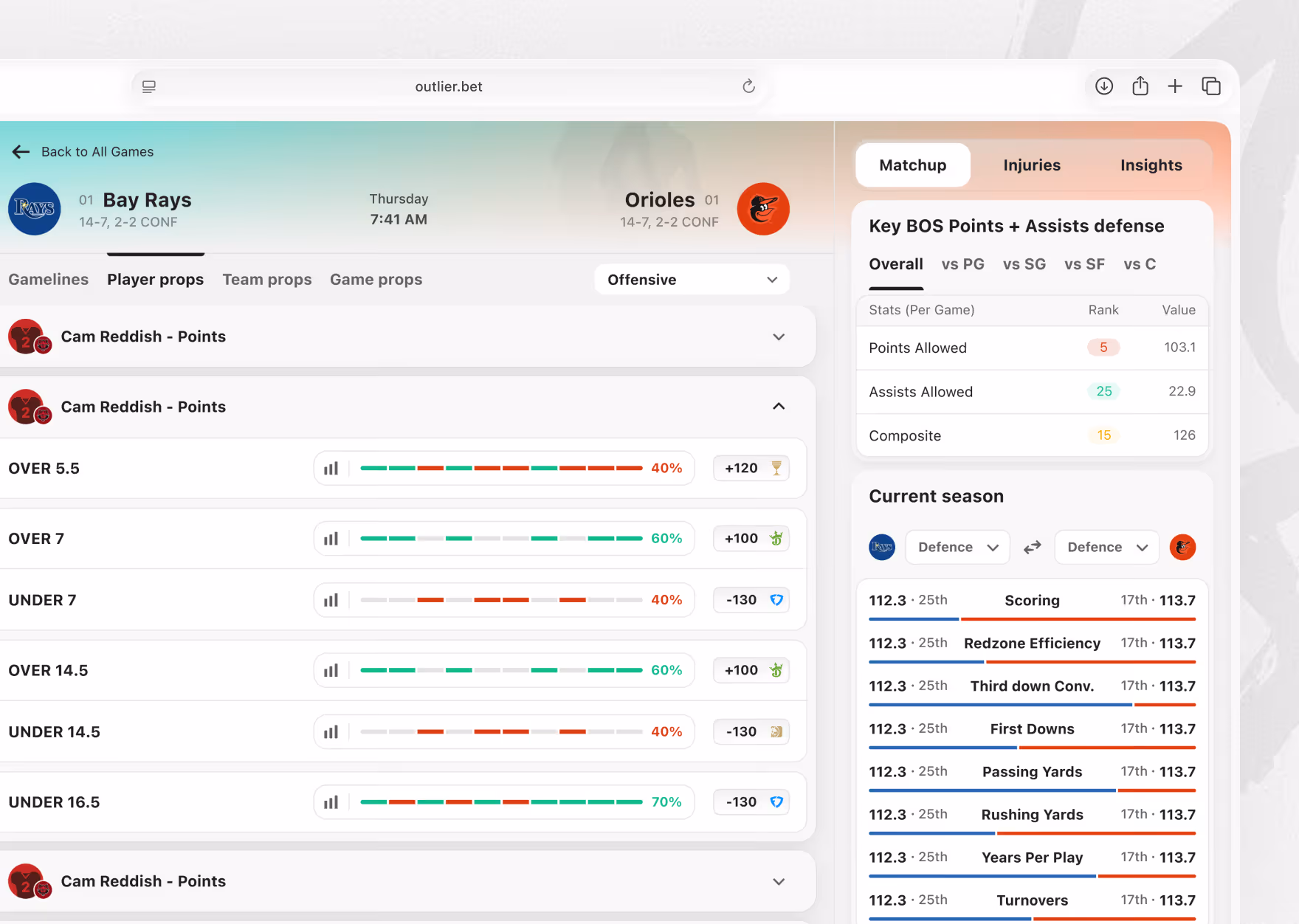Expand the bottom Cam Reddish - Points card
The height and width of the screenshot is (924, 1299).
click(x=779, y=881)
